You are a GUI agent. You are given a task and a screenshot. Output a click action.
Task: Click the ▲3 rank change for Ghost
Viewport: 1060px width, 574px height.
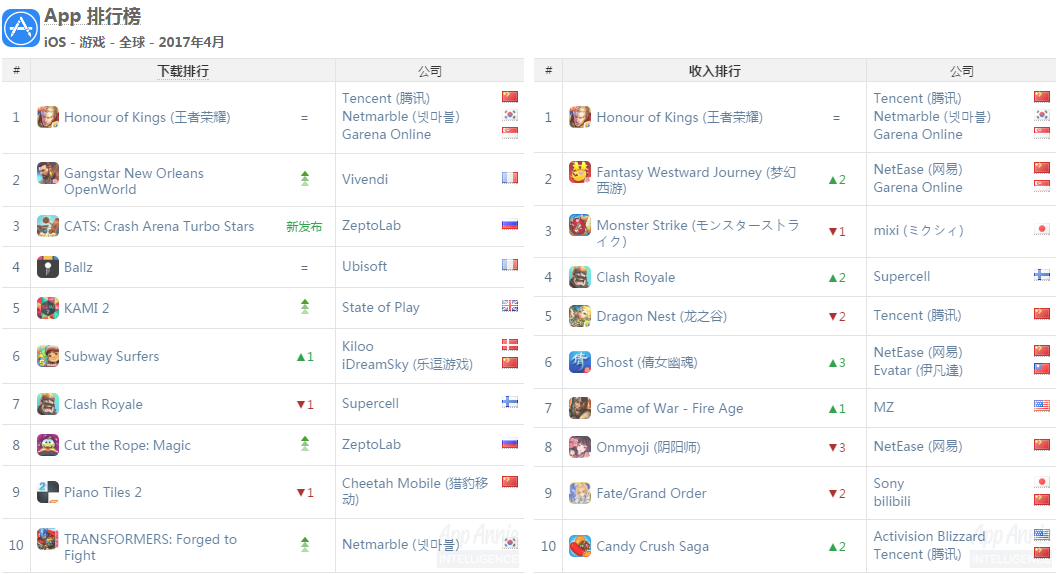tap(837, 363)
